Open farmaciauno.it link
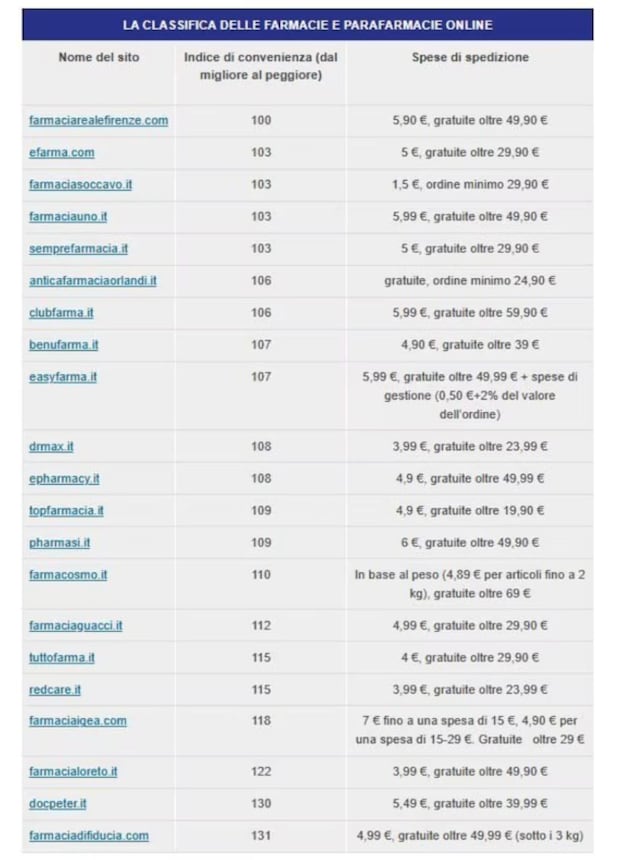The height and width of the screenshot is (860, 638). pyautogui.click(x=68, y=217)
